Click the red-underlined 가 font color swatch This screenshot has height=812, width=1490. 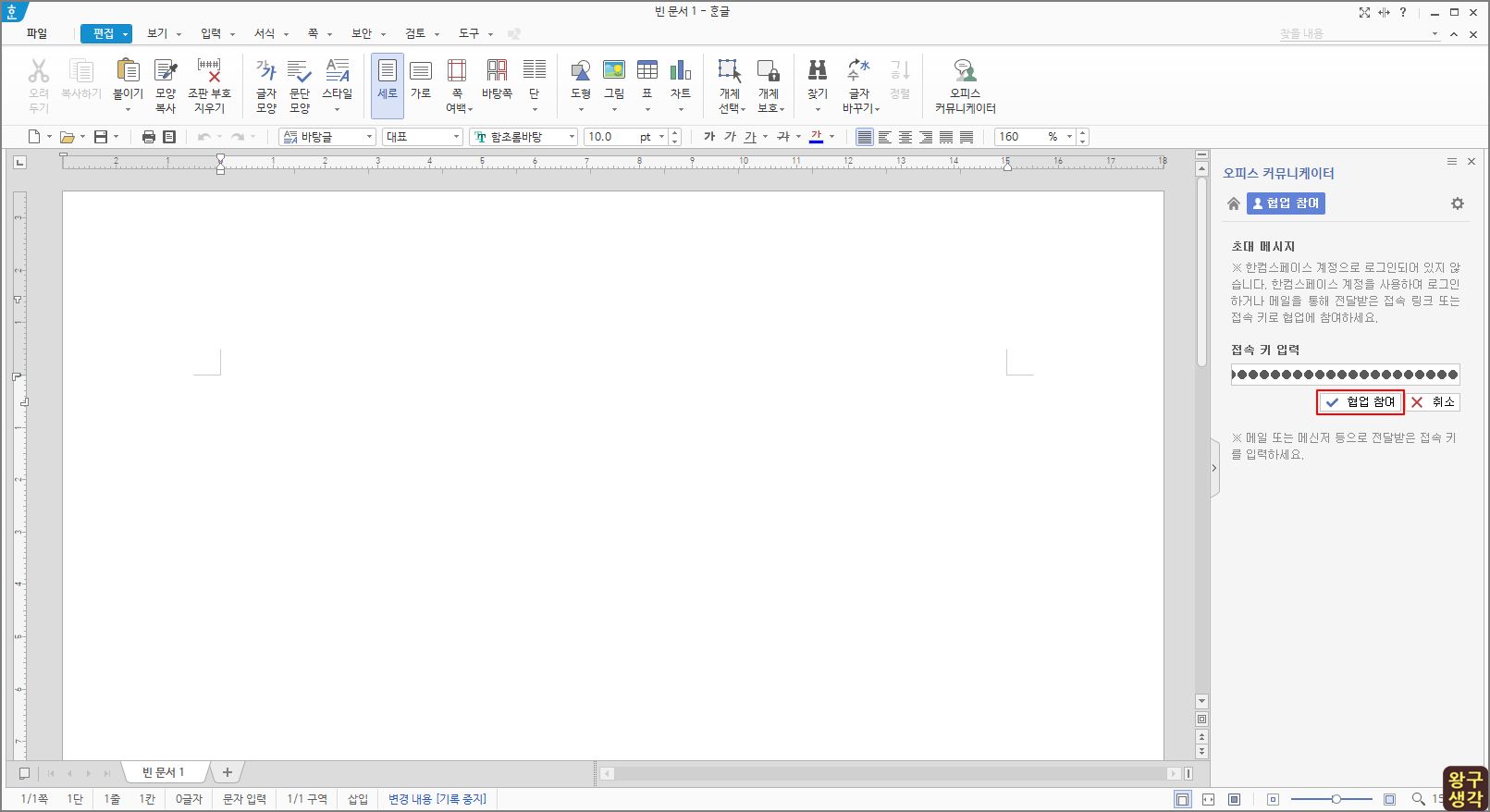816,137
